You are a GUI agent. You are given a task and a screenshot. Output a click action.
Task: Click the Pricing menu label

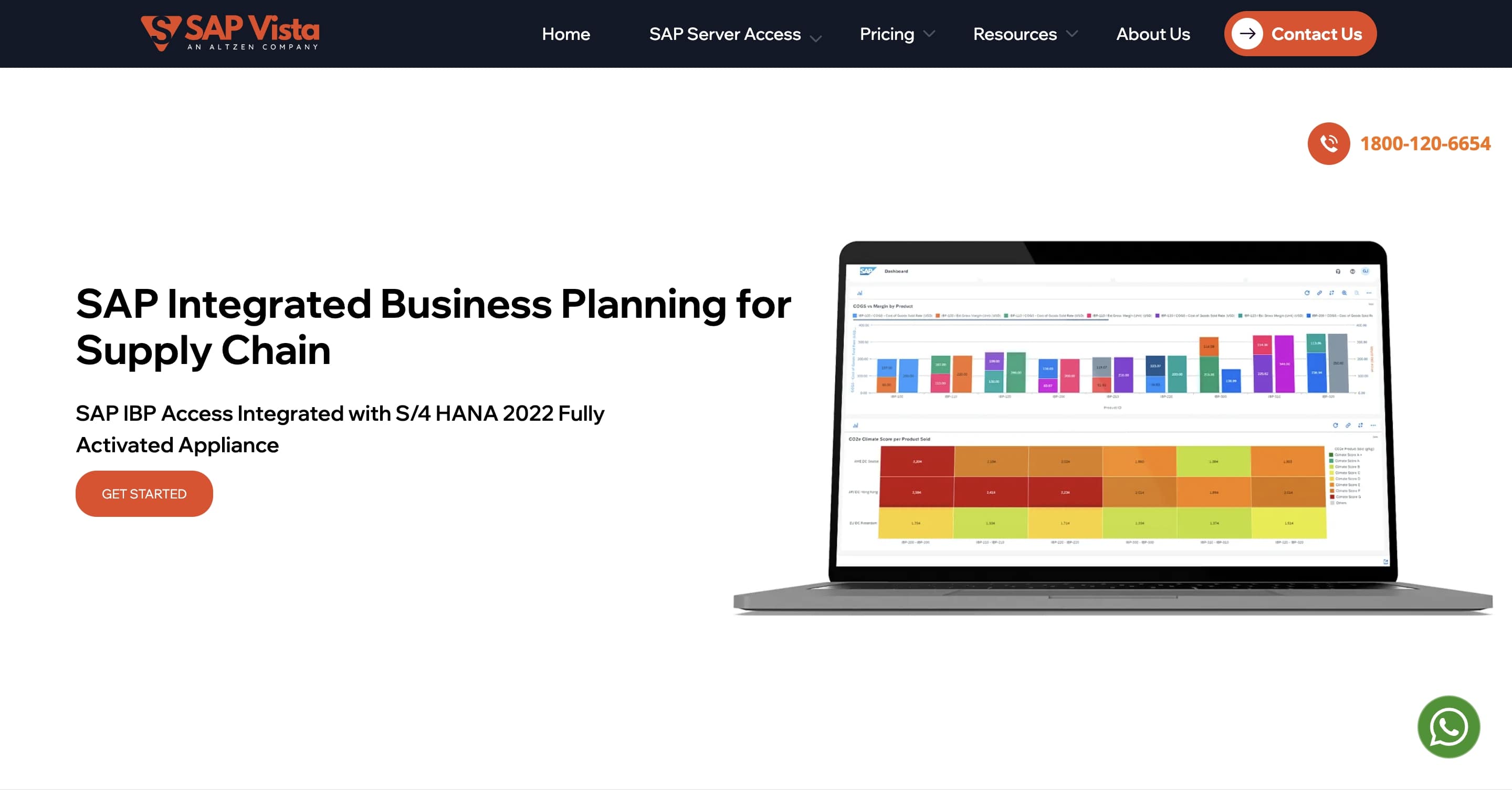[x=886, y=34]
